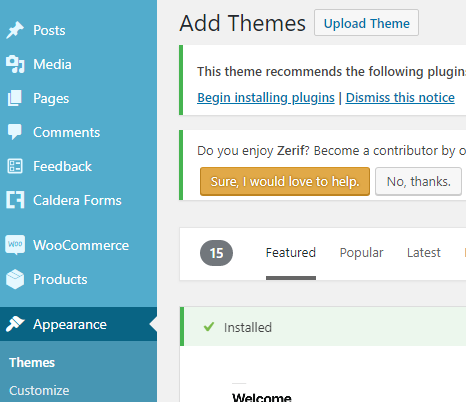The height and width of the screenshot is (402, 466).
Task: Select the Featured themes tab
Action: [x=291, y=253]
